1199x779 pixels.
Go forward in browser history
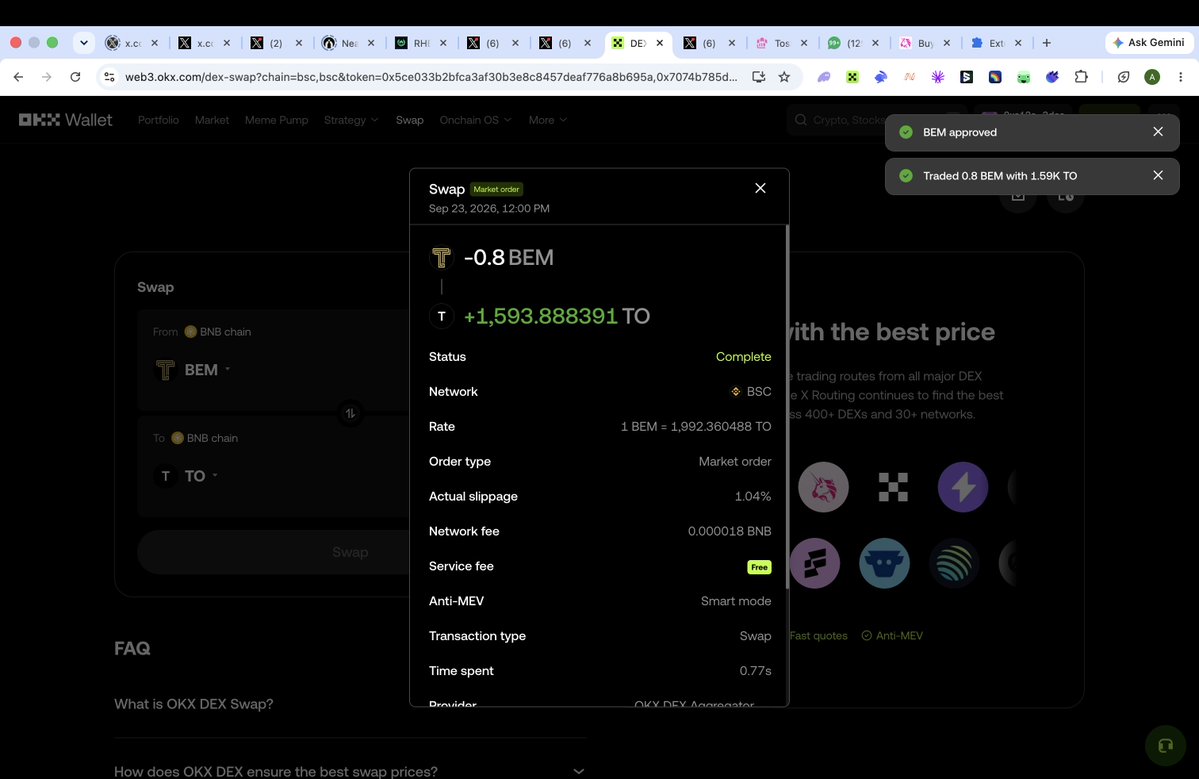[47, 76]
